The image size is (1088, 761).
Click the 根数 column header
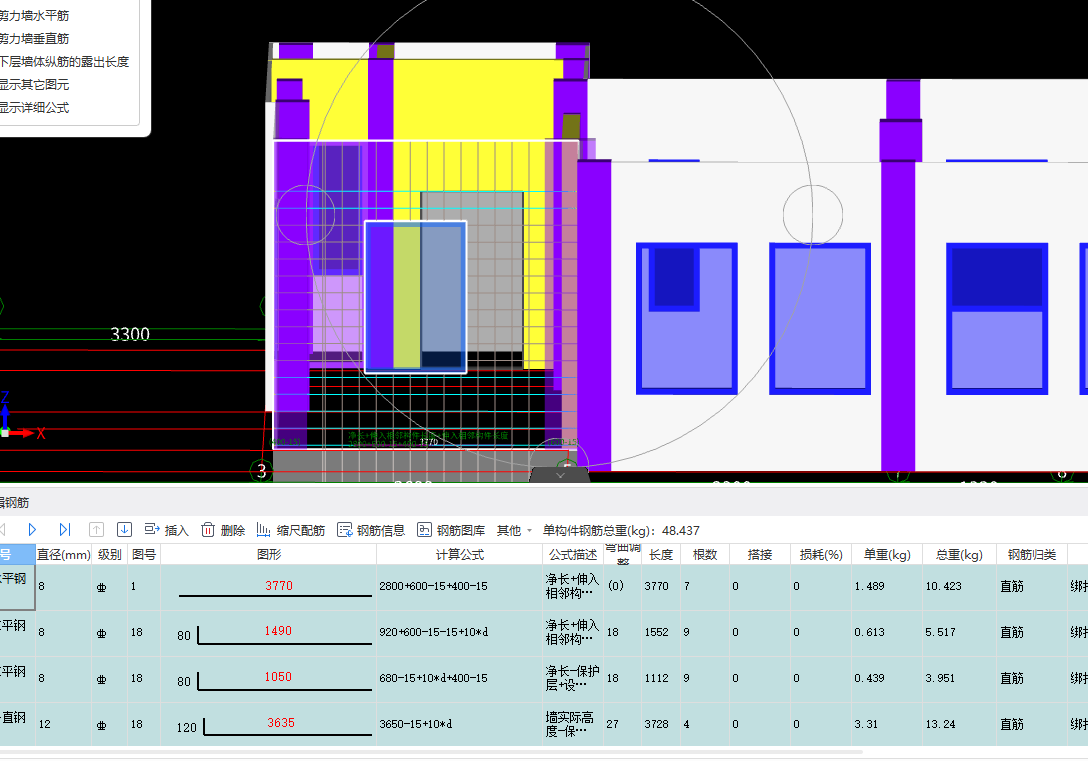coord(704,554)
